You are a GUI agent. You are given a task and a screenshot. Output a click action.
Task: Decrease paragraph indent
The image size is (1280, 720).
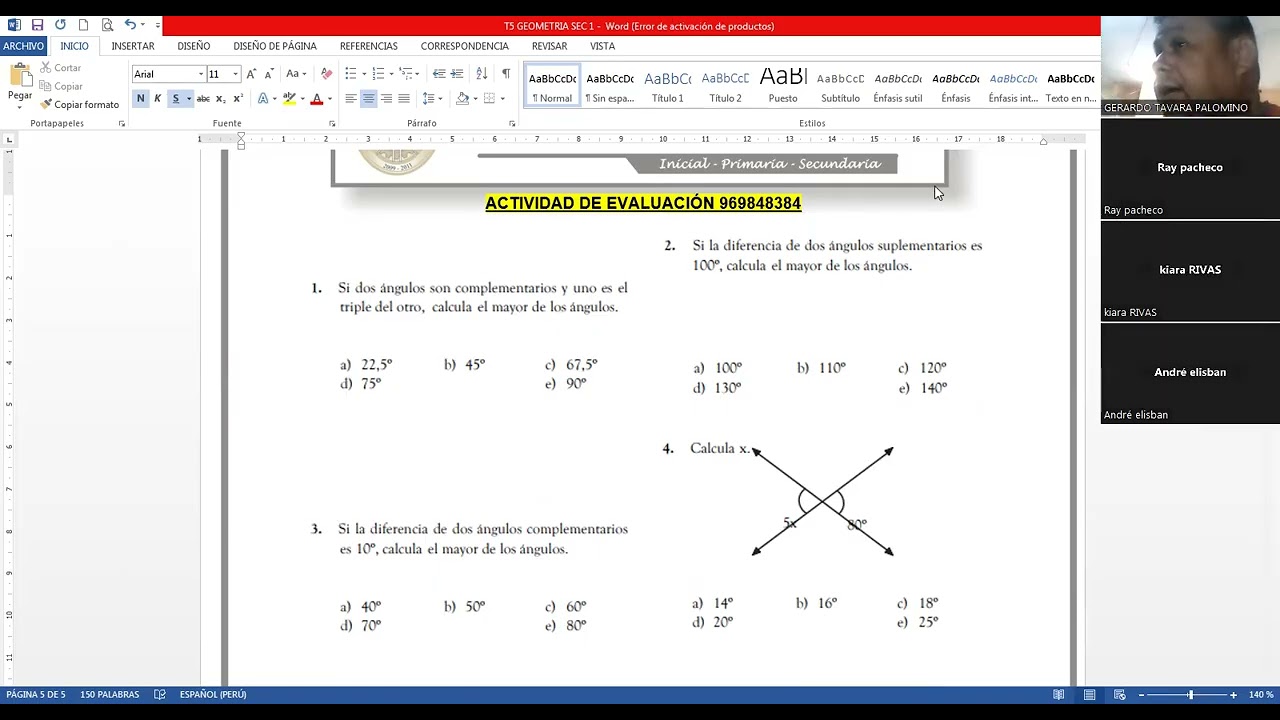click(x=439, y=74)
